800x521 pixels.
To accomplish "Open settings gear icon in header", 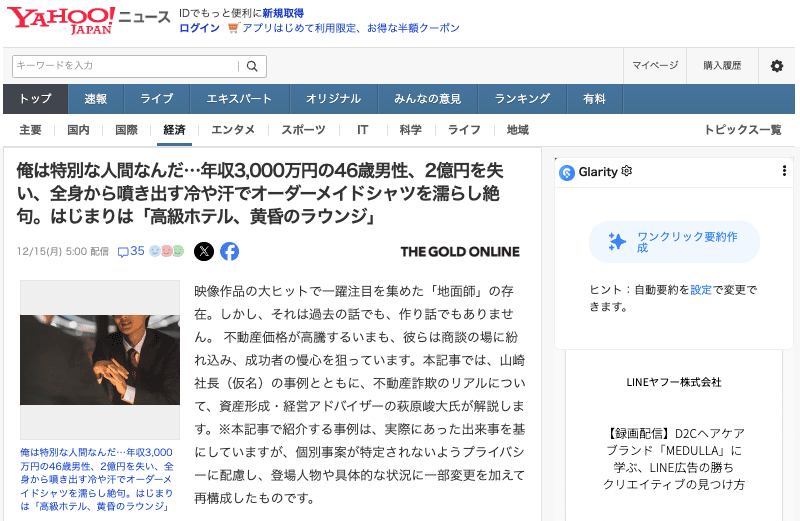I will tap(777, 66).
